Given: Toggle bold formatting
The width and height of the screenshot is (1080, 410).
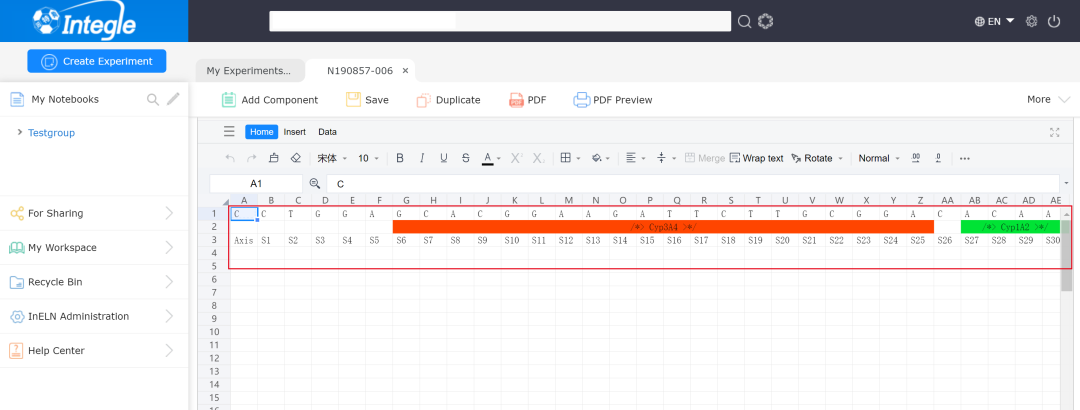Looking at the screenshot, I should point(400,158).
